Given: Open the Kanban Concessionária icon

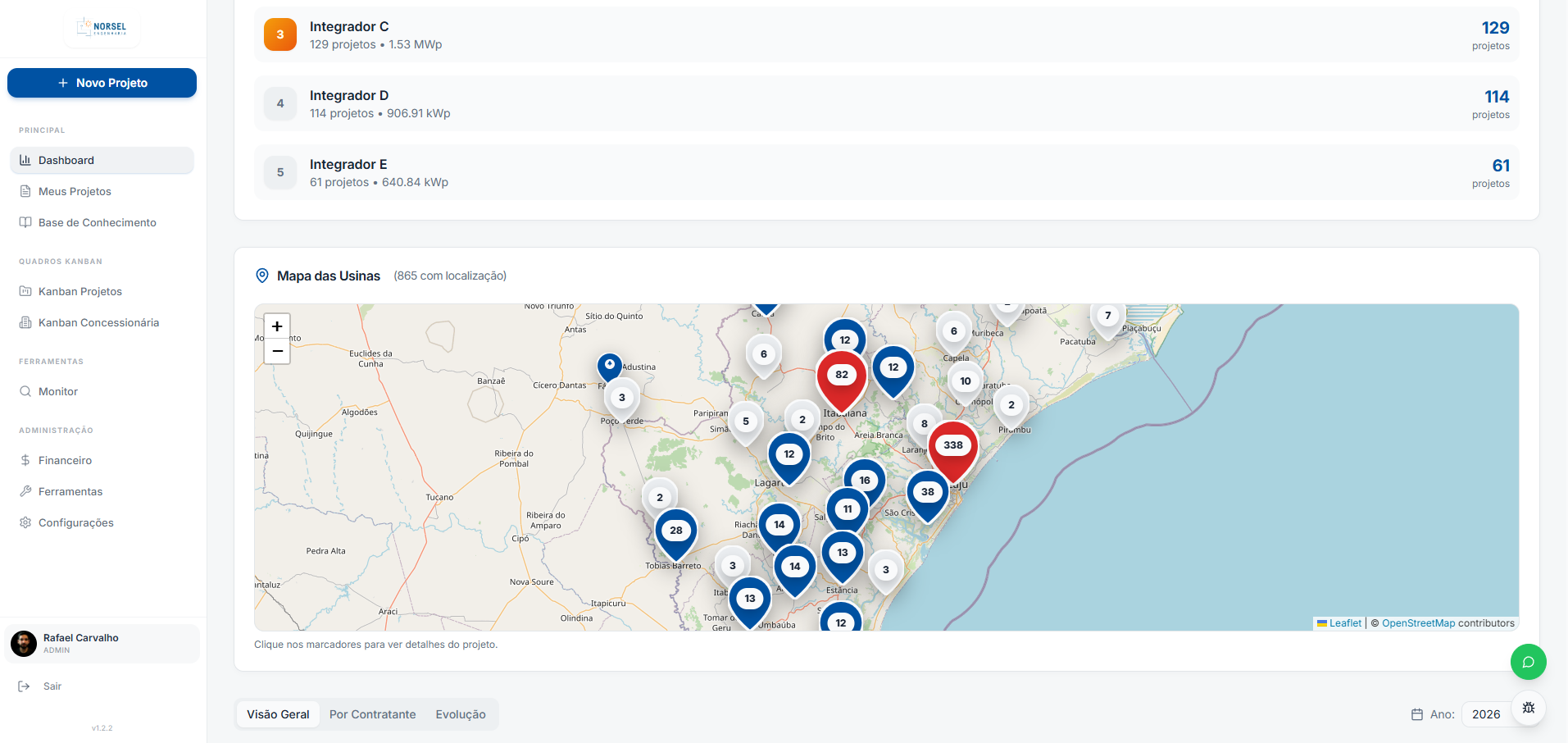Looking at the screenshot, I should pos(25,322).
